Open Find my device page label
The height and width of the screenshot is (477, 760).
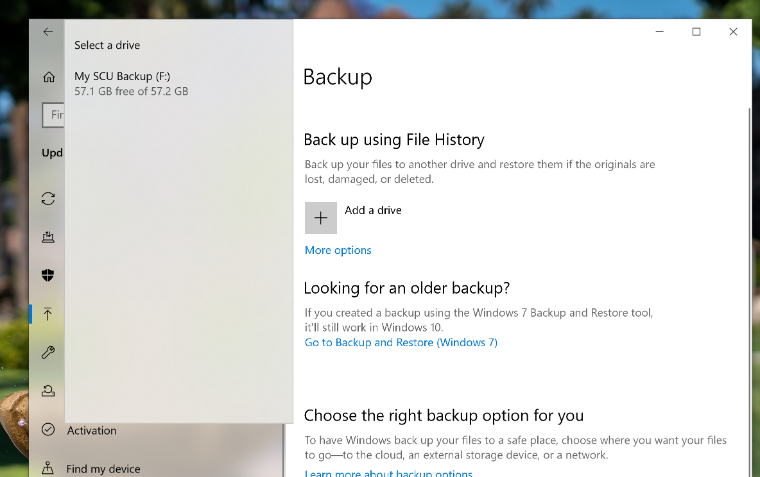click(x=103, y=469)
